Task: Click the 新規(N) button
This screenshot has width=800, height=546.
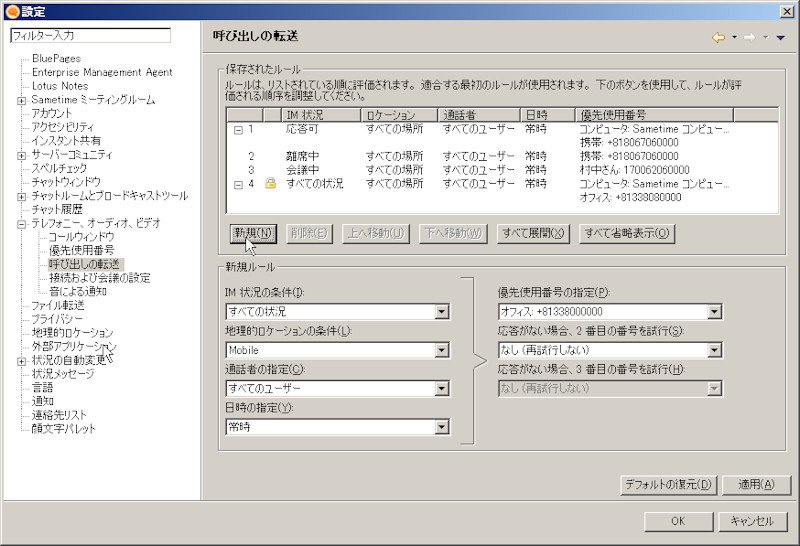Action: [x=254, y=234]
